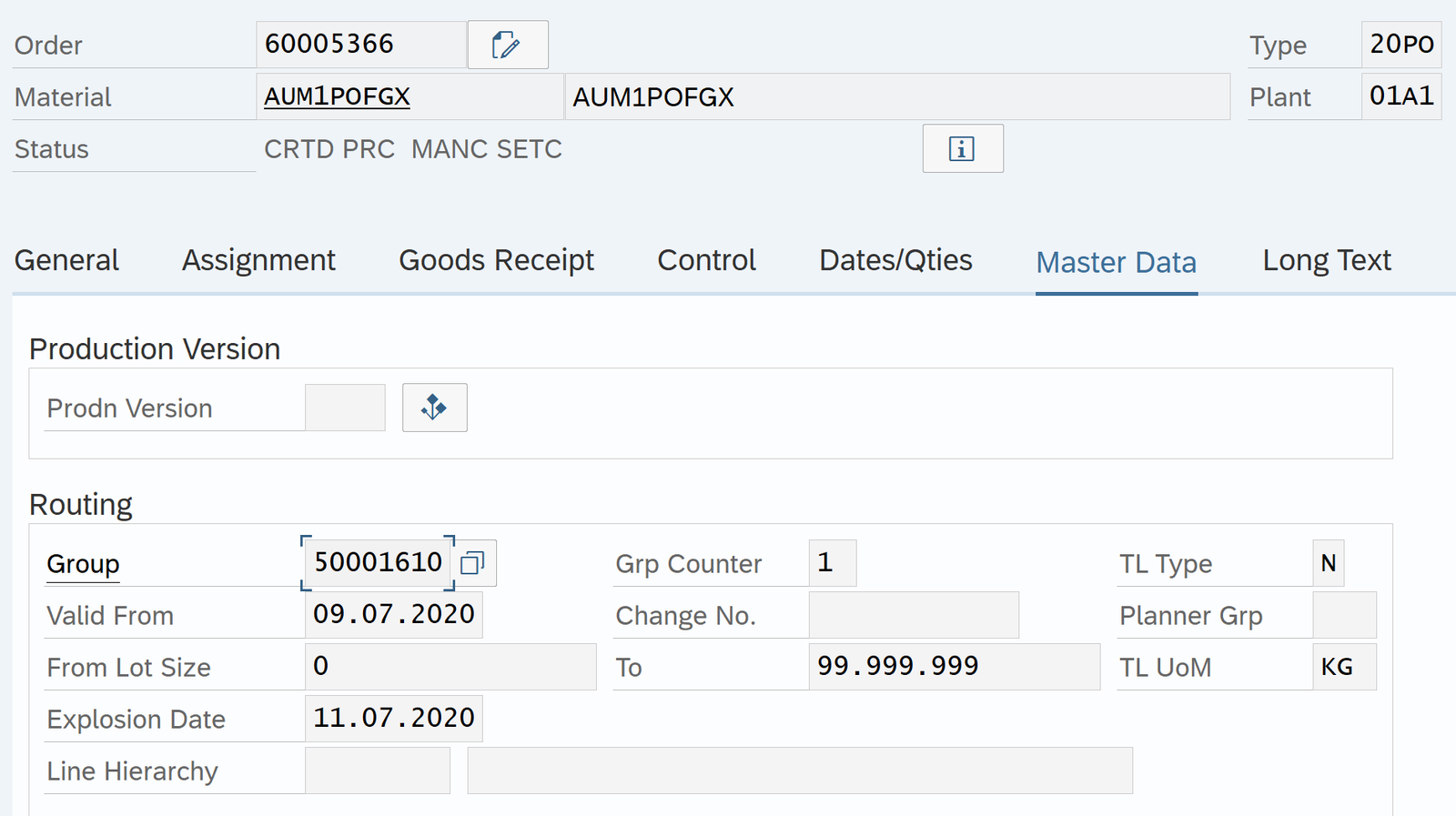Click the AUM1POFGX material link
Image resolution: width=1456 pixels, height=816 pixels.
(337, 96)
